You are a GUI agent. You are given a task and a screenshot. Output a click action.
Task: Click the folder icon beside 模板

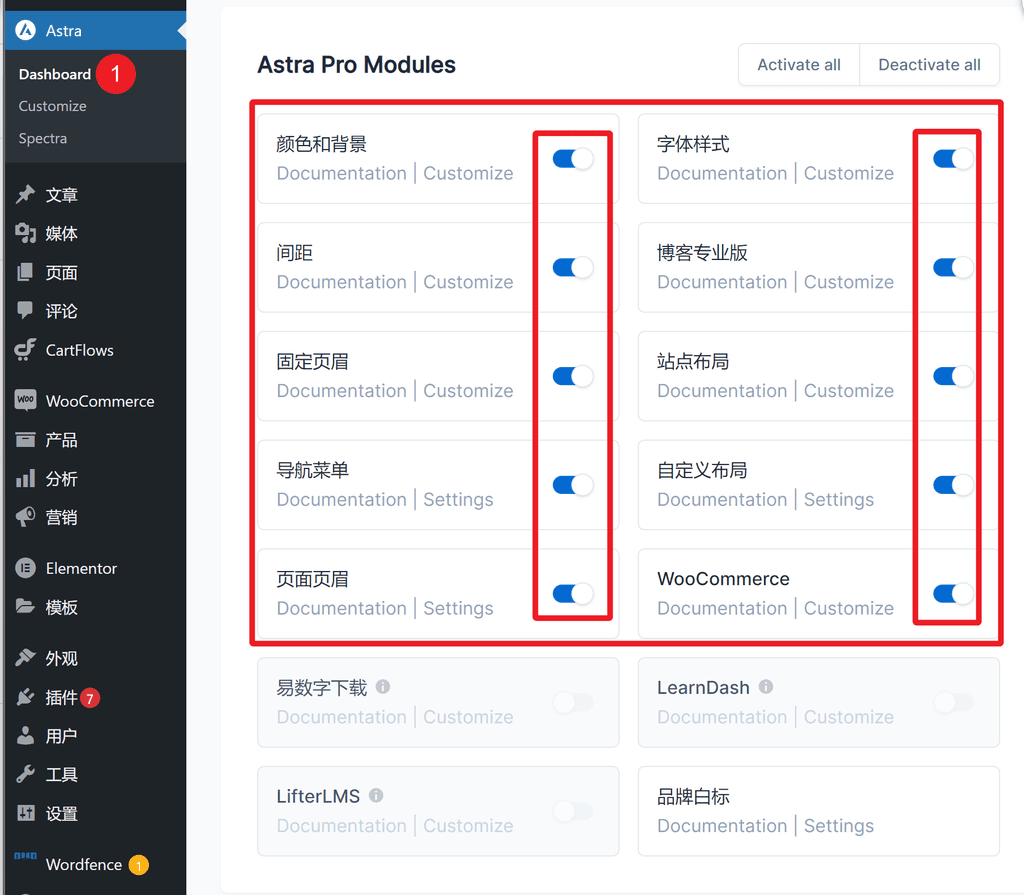[x=25, y=606]
